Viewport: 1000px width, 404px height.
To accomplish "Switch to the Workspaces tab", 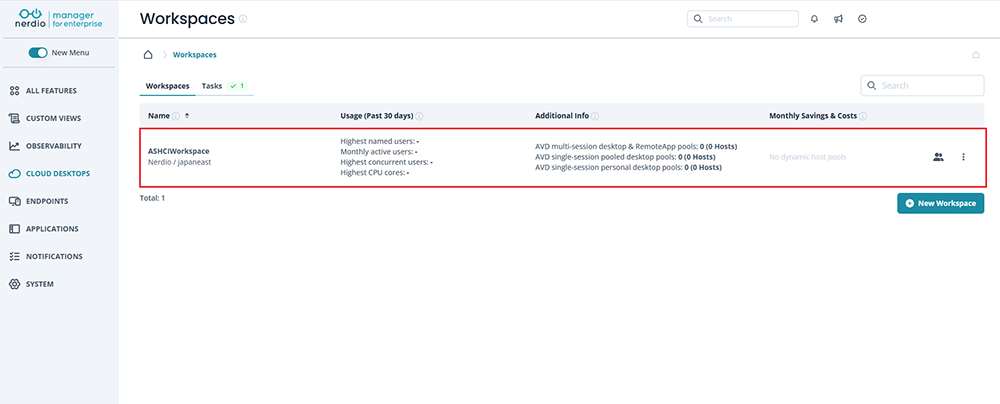I will click(168, 86).
